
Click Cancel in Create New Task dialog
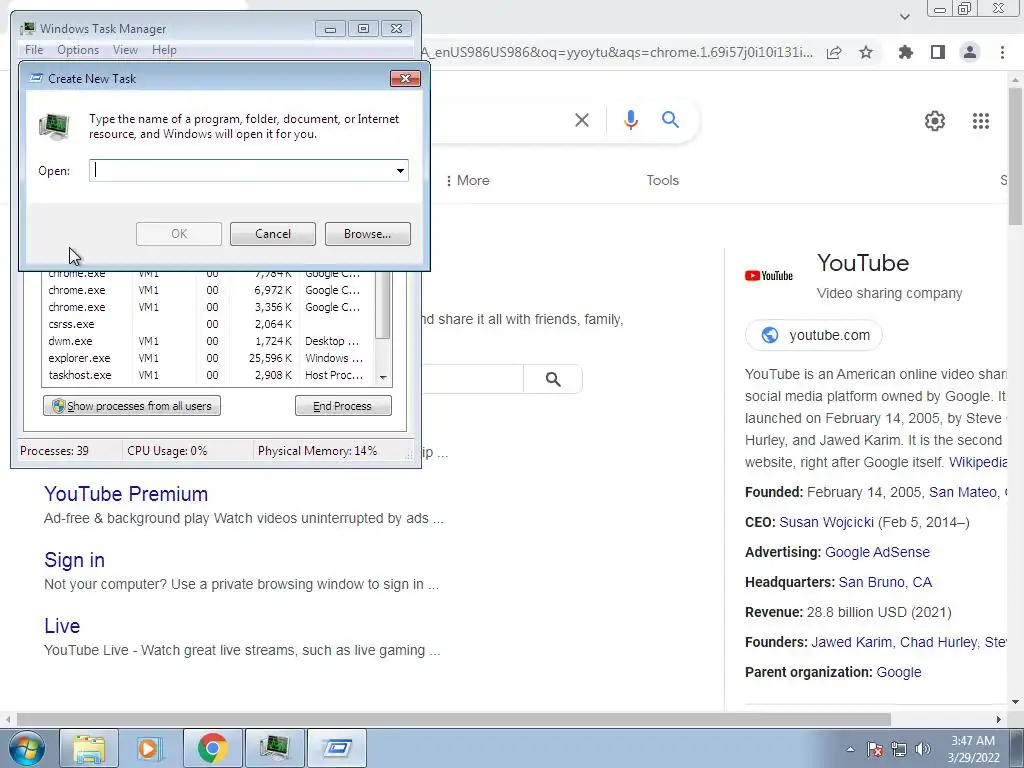[272, 234]
